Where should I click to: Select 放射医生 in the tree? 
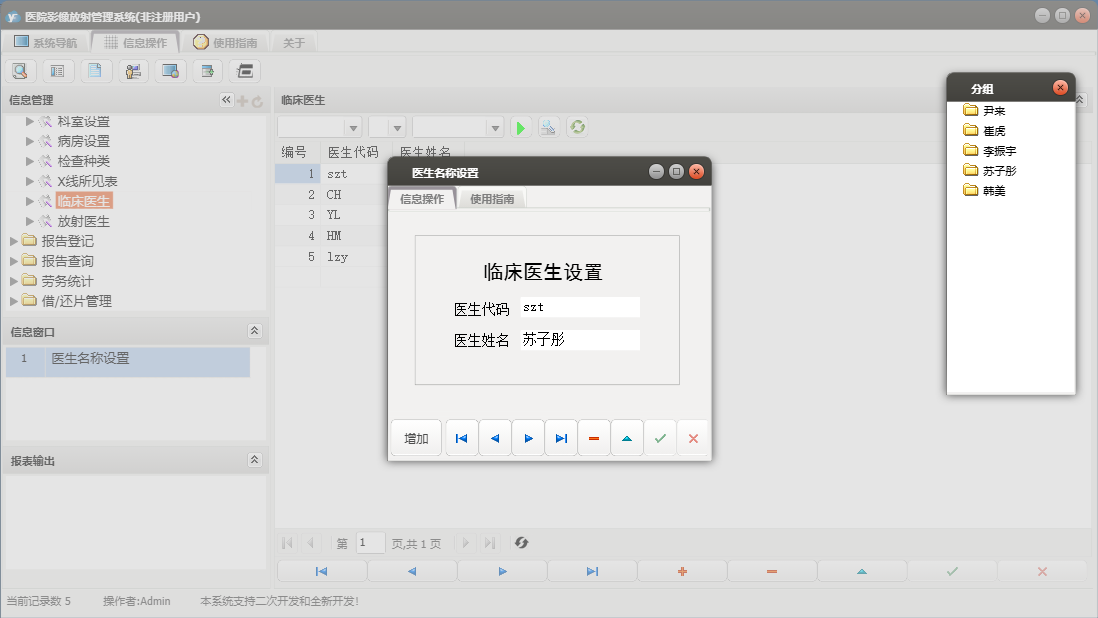pyautogui.click(x=83, y=221)
